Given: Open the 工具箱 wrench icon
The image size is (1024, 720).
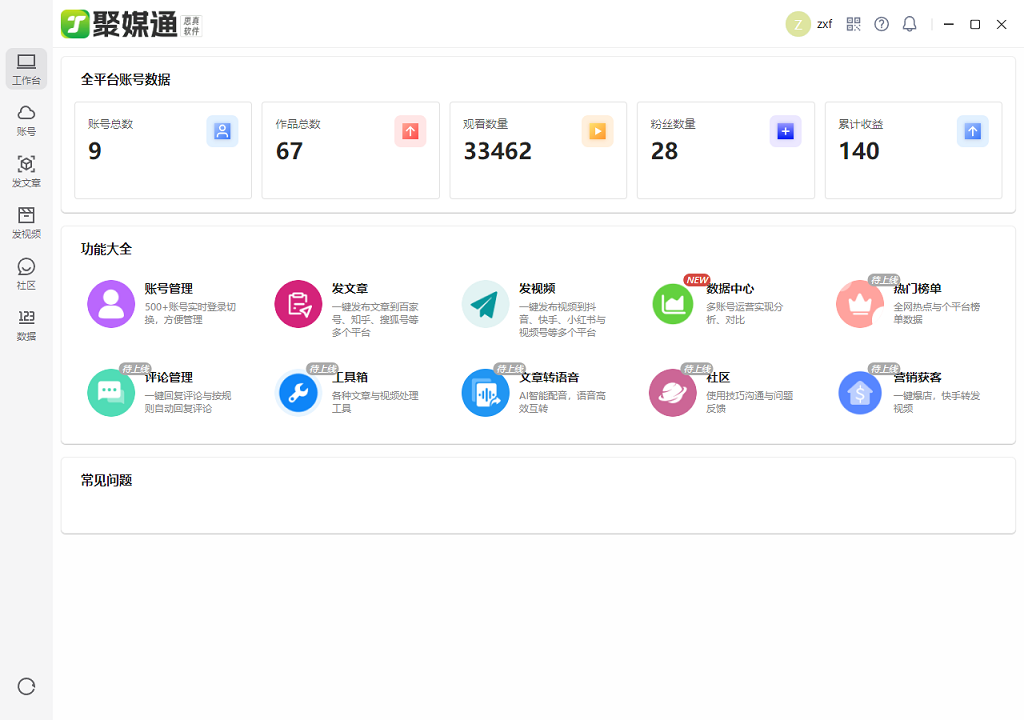Looking at the screenshot, I should (x=298, y=393).
